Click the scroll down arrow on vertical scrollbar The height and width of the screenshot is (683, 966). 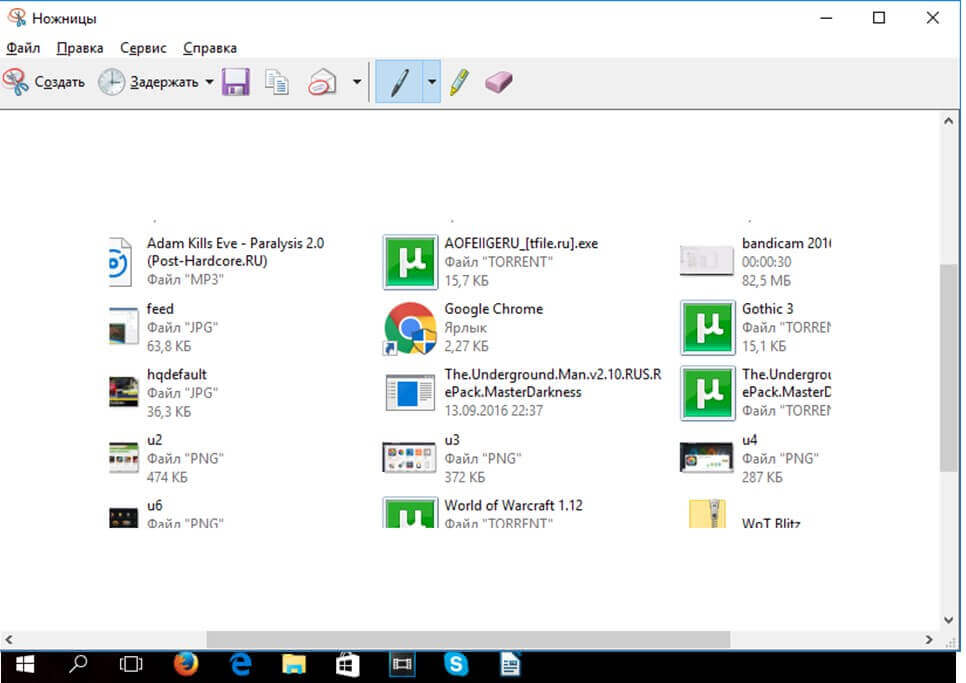point(949,620)
